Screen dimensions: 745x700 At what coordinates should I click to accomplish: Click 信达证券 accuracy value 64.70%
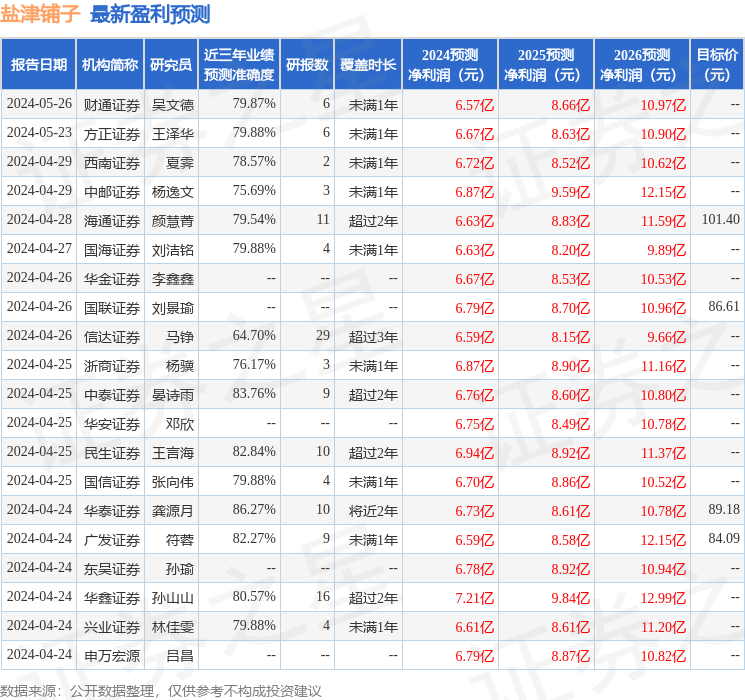pos(254,335)
